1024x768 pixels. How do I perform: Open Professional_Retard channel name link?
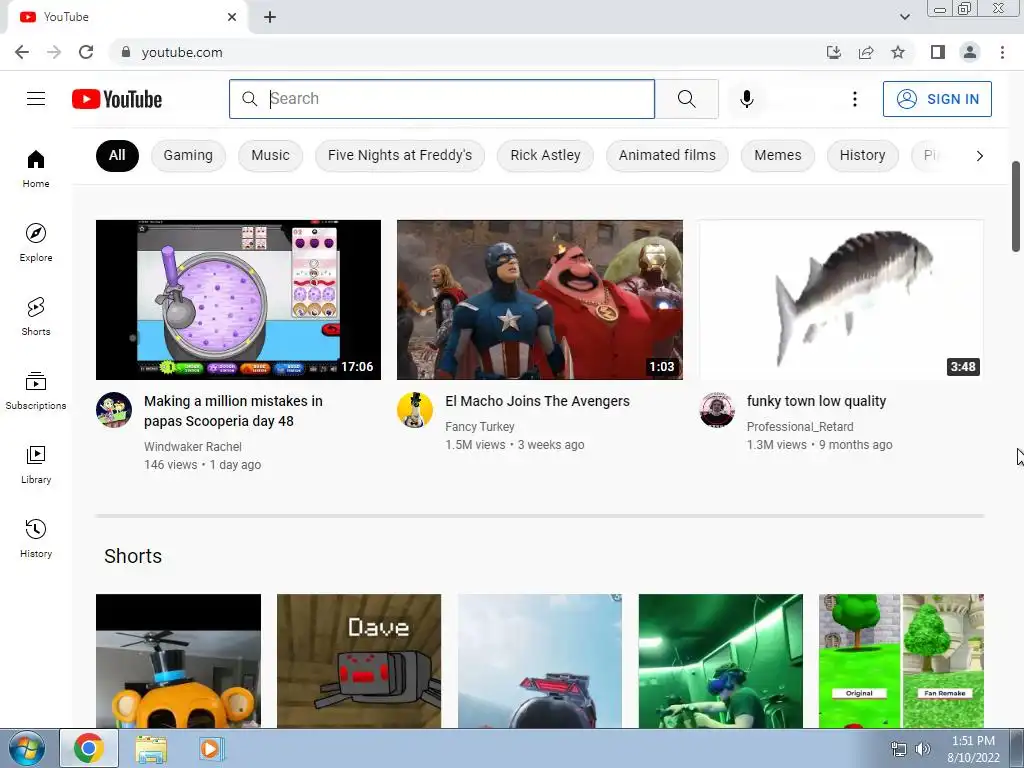(x=800, y=426)
